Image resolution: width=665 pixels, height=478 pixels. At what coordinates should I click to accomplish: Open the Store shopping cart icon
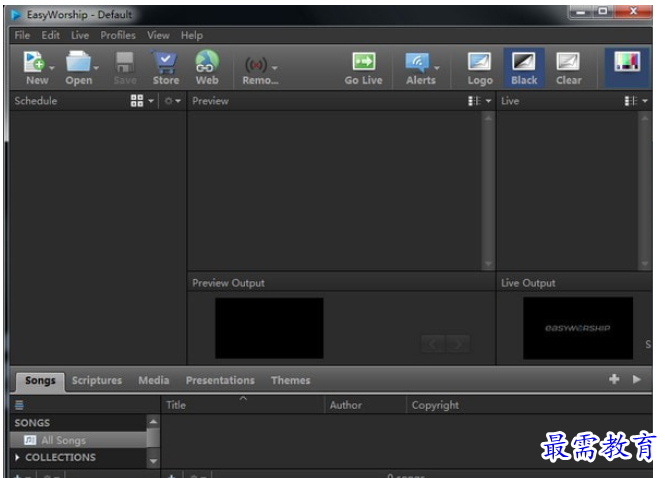[x=165, y=62]
